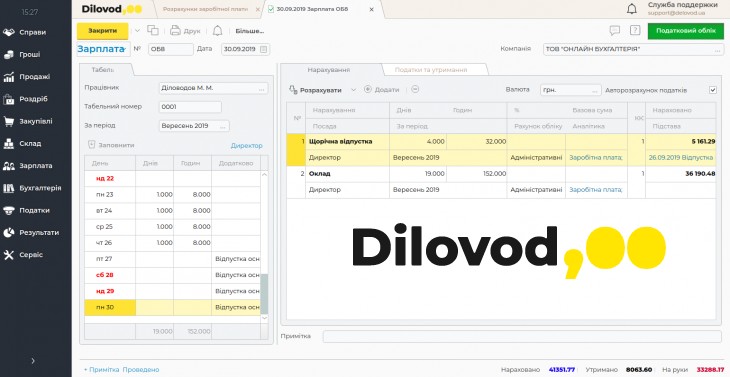Open the Результати sidebar section
The image size is (730, 377).
pyautogui.click(x=31, y=233)
